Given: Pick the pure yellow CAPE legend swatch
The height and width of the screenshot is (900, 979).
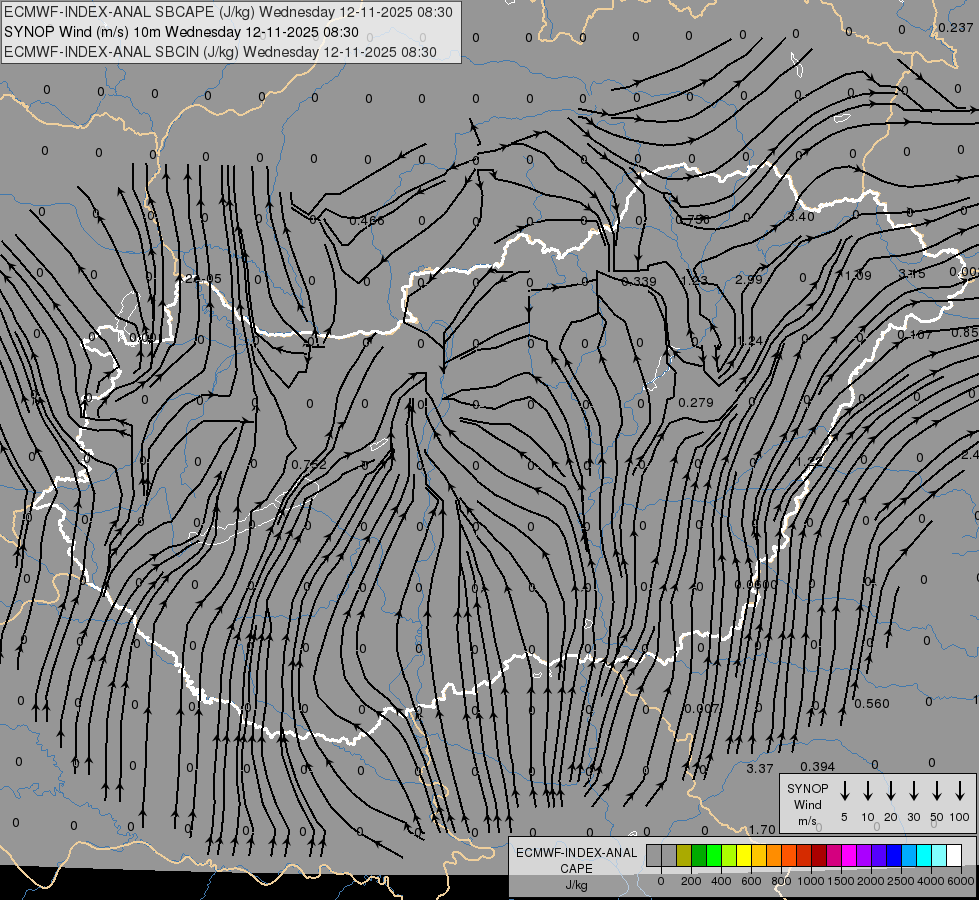Looking at the screenshot, I should coord(744,855).
